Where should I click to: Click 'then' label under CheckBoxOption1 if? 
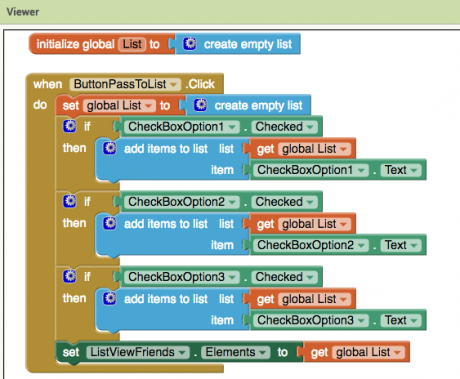74,148
